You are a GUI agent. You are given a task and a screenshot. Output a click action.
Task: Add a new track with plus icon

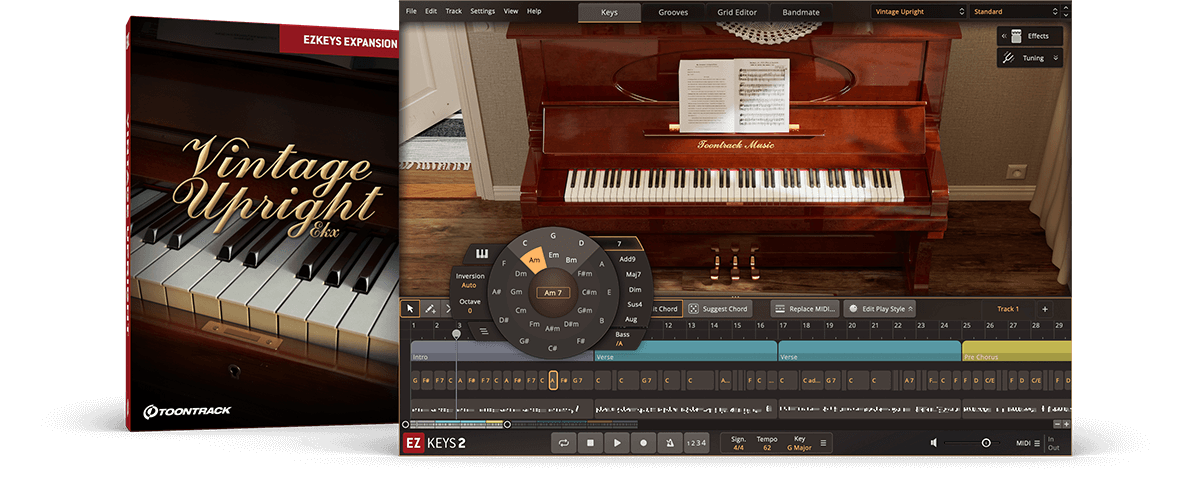(1045, 309)
